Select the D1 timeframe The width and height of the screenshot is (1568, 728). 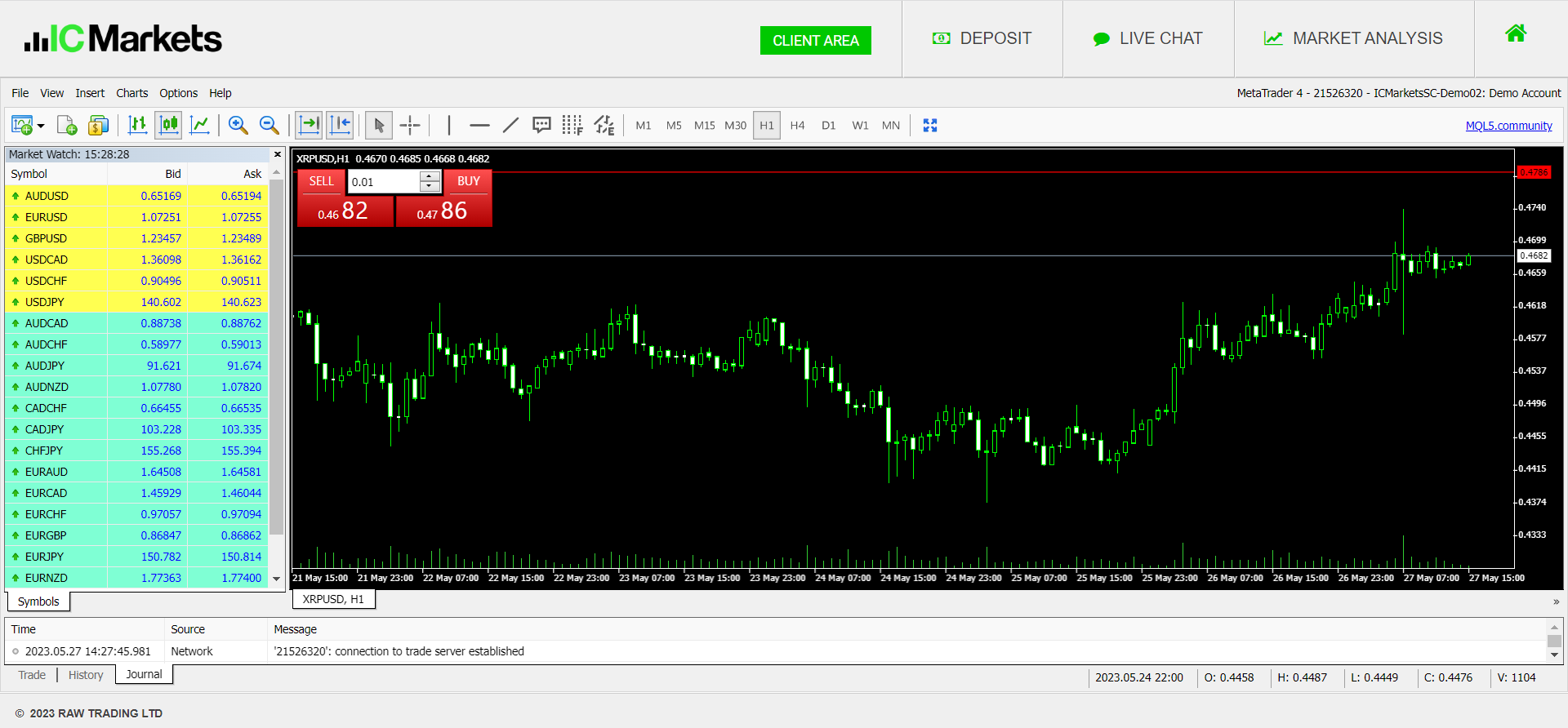(x=829, y=125)
